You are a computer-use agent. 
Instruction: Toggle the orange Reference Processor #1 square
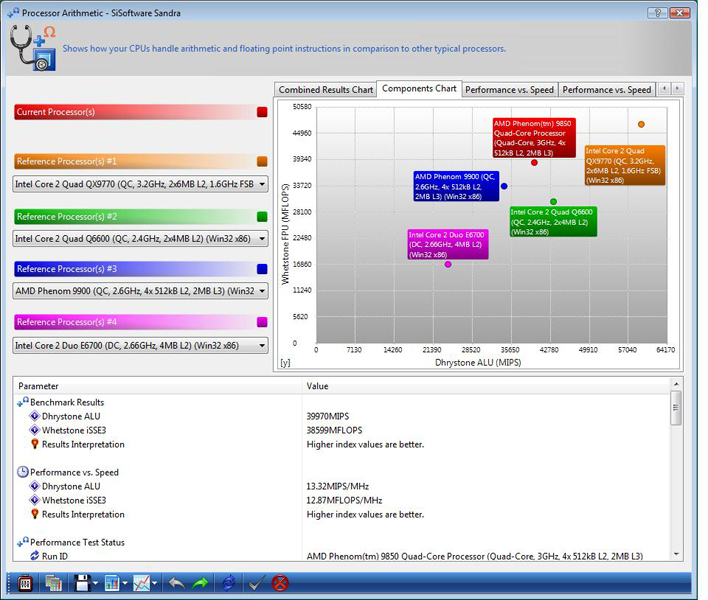(262, 162)
